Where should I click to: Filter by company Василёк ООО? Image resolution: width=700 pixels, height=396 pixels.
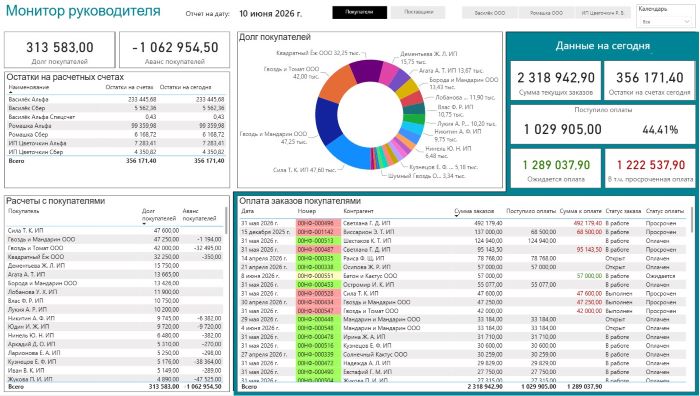490,13
